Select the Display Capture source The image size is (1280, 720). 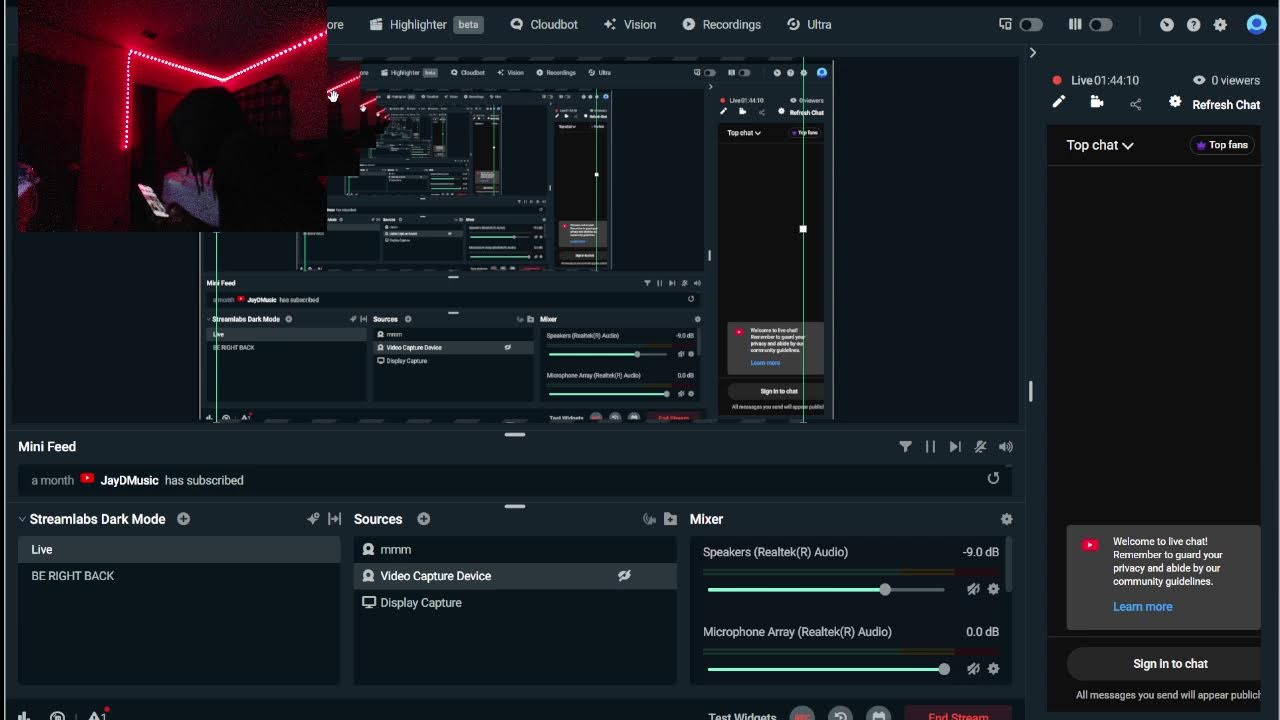[x=515, y=603]
